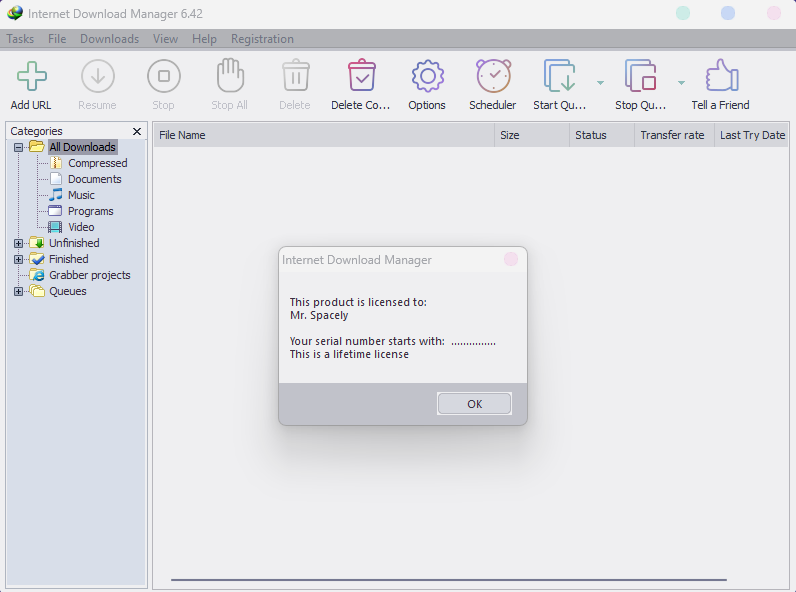Select the All Downloads label

[82, 147]
